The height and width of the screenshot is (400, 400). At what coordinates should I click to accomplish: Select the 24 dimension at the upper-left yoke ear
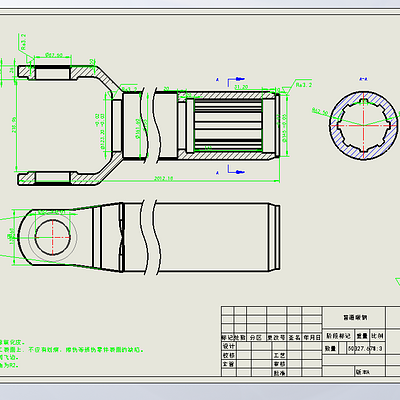(12, 70)
